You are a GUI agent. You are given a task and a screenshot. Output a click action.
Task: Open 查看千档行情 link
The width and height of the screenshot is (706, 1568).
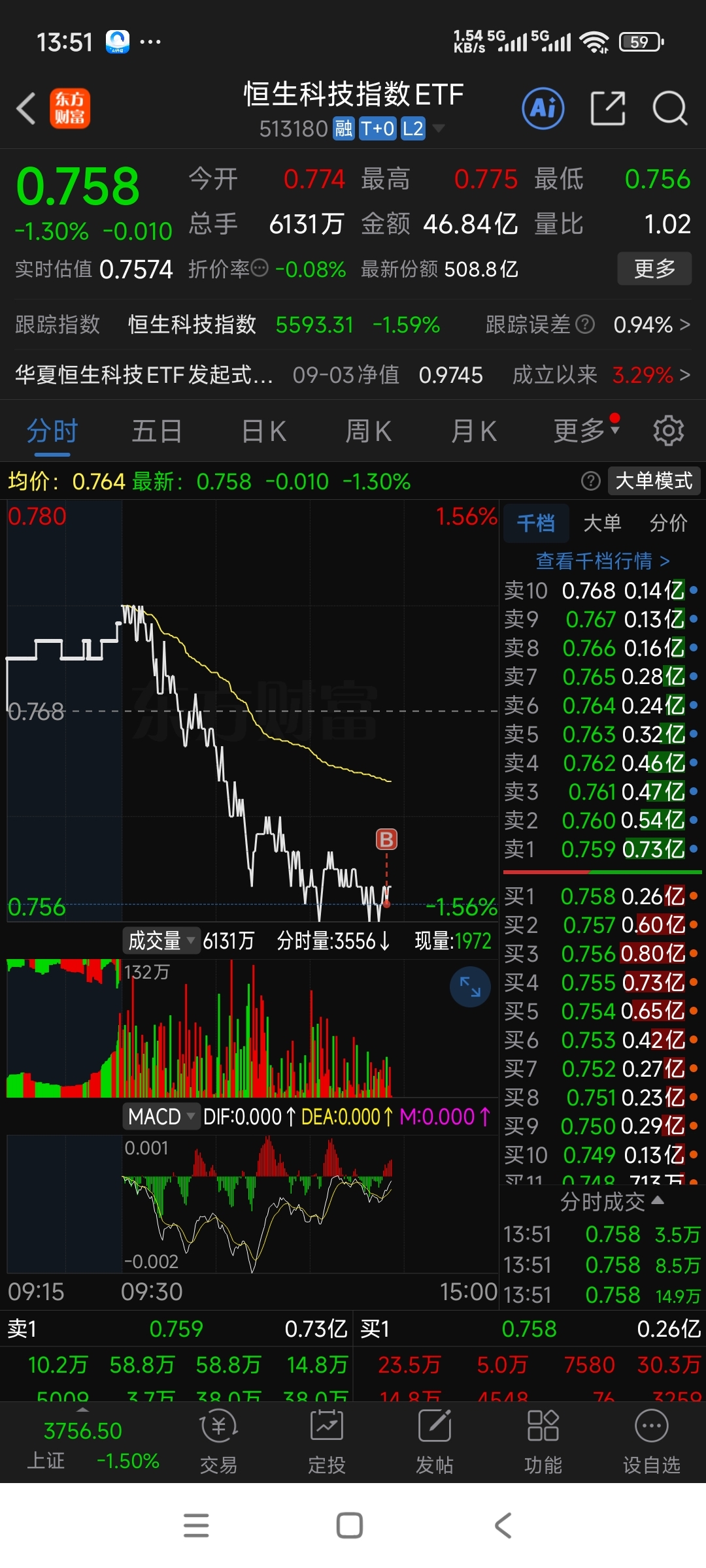(603, 561)
